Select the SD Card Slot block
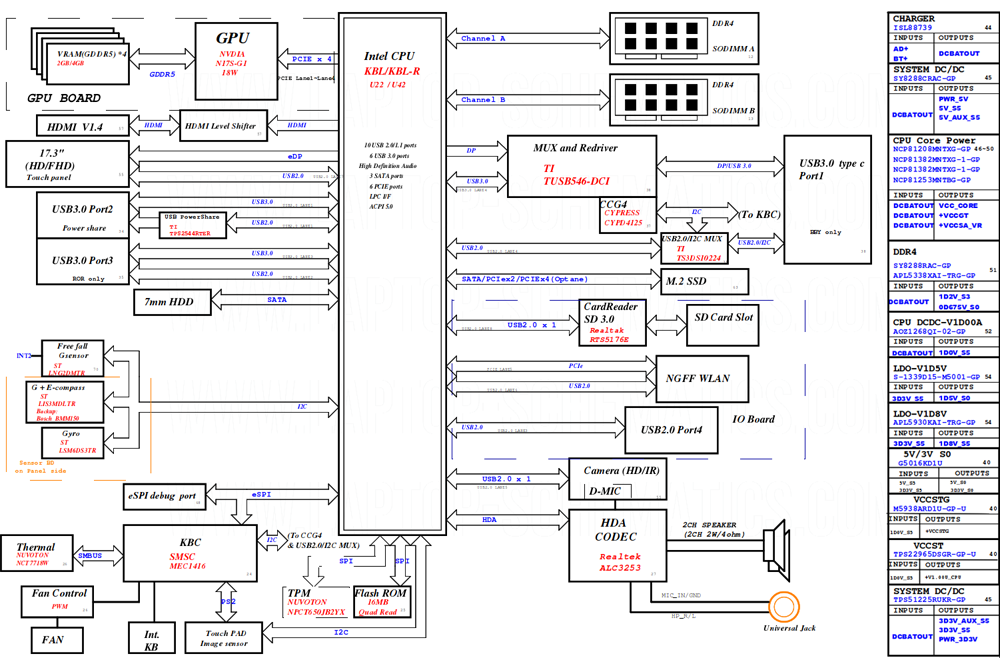The width and height of the screenshot is (1000, 658). pyautogui.click(x=723, y=325)
